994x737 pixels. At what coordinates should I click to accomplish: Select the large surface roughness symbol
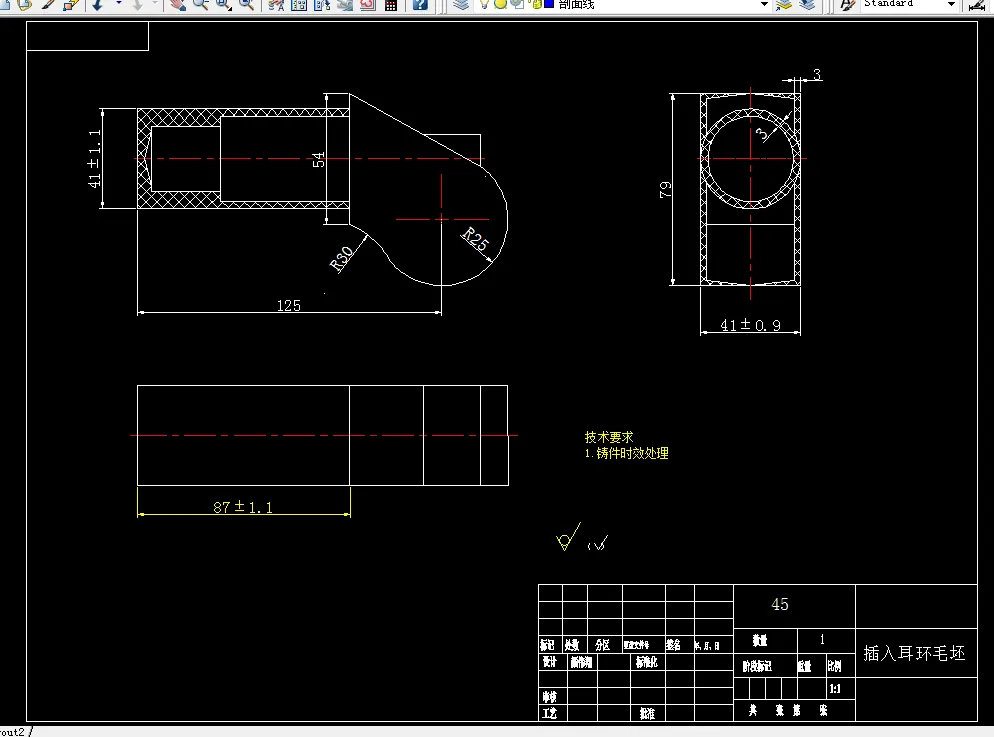coord(569,537)
